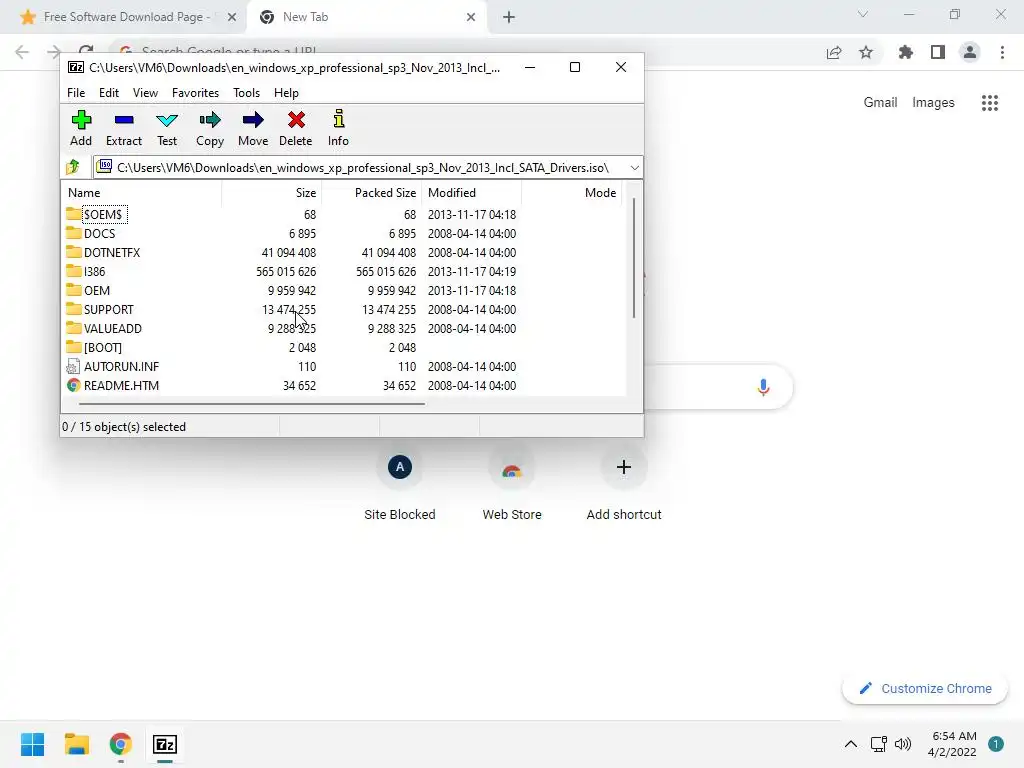Open the Favorites menu
Viewport: 1024px width, 768px height.
coord(195,93)
